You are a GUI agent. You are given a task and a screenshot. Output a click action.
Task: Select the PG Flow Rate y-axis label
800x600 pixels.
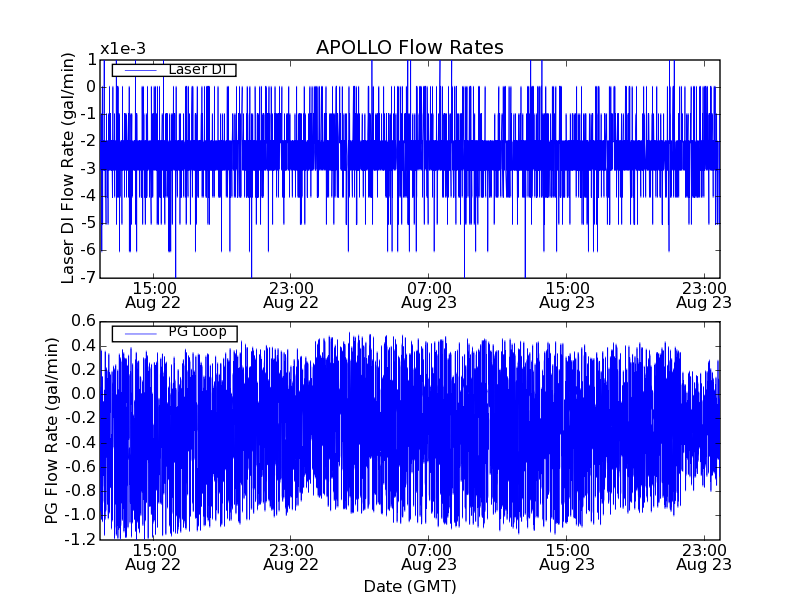pyautogui.click(x=52, y=430)
